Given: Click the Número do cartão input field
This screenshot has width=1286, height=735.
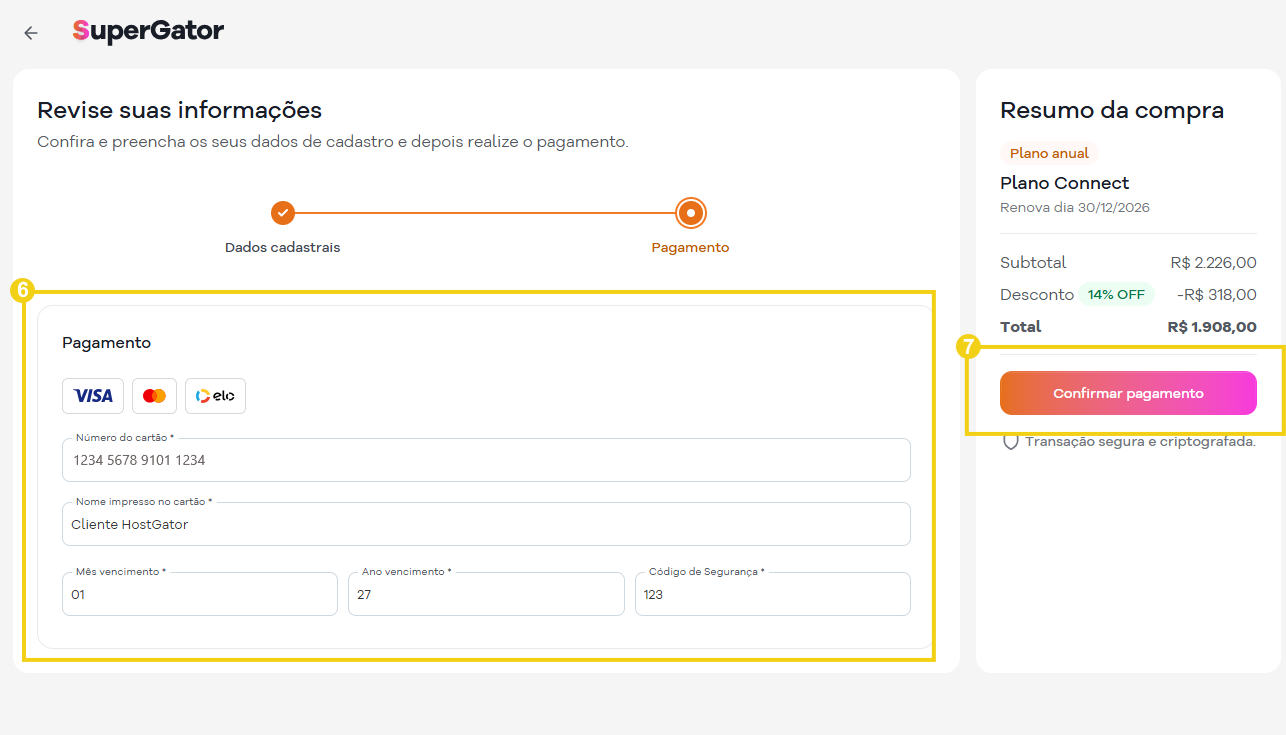Looking at the screenshot, I should pos(486,460).
